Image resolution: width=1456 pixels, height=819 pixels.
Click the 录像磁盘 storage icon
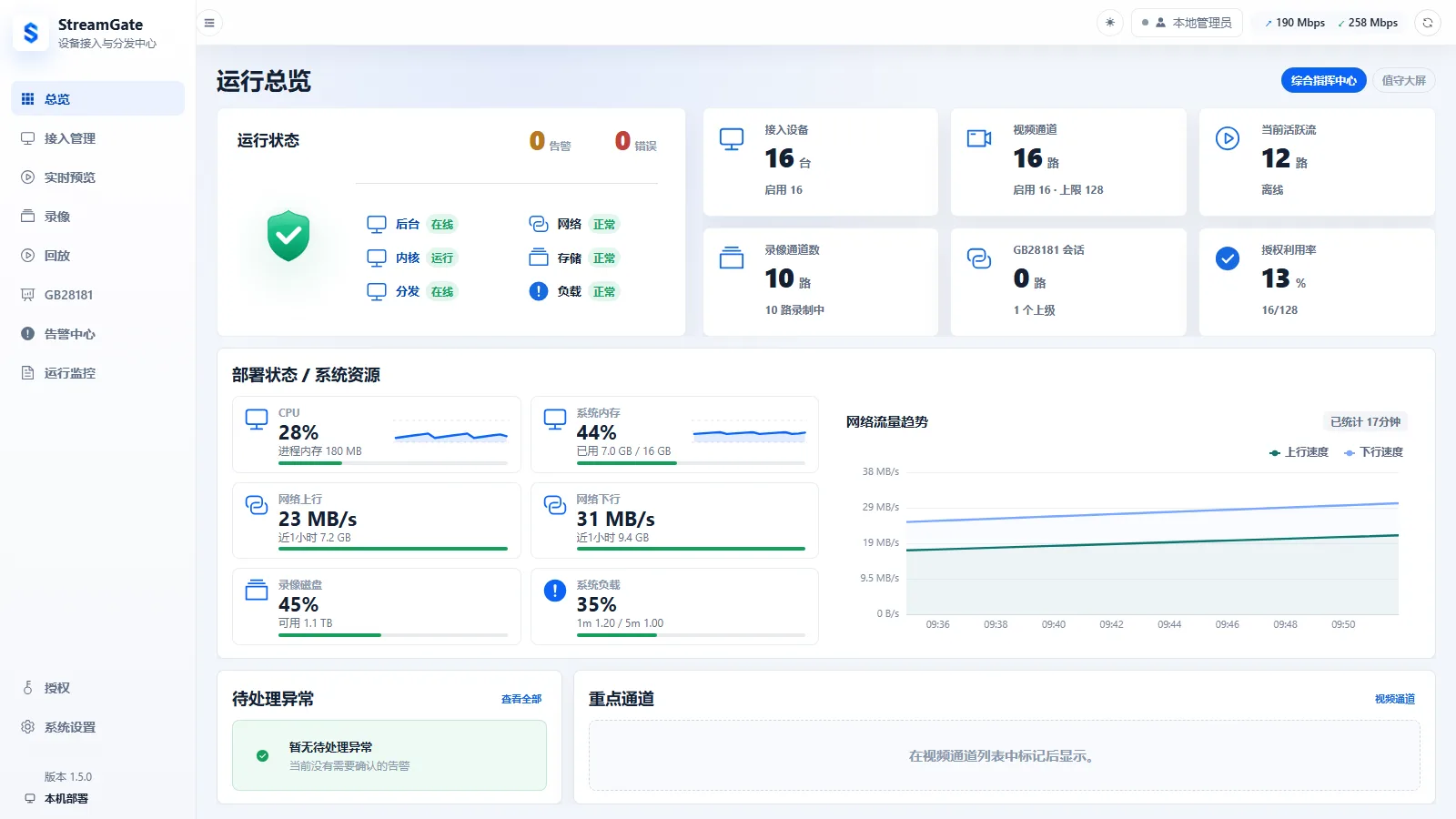click(x=257, y=590)
